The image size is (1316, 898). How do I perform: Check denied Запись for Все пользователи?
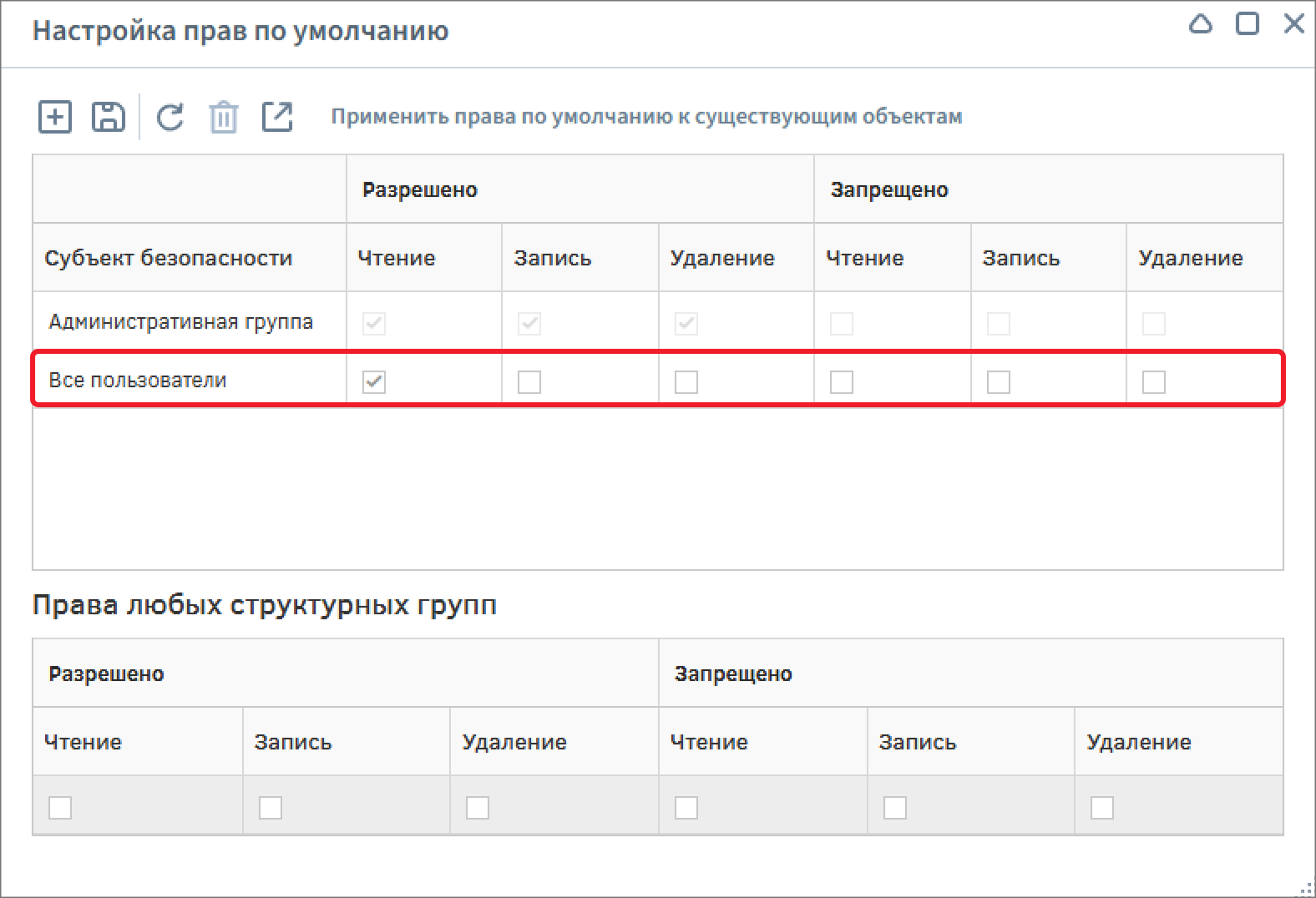(999, 382)
